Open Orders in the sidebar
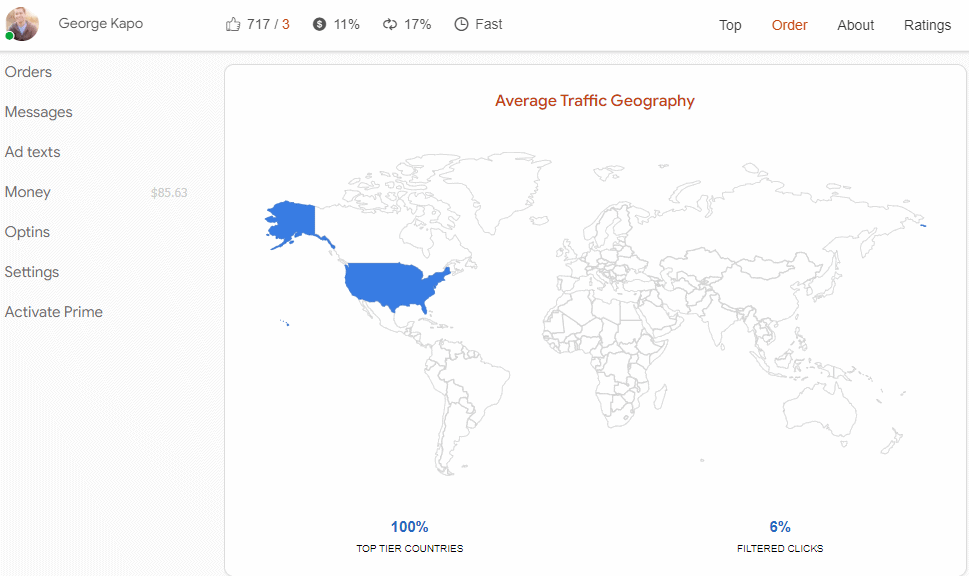Viewport: 969px width, 576px height. coord(28,72)
